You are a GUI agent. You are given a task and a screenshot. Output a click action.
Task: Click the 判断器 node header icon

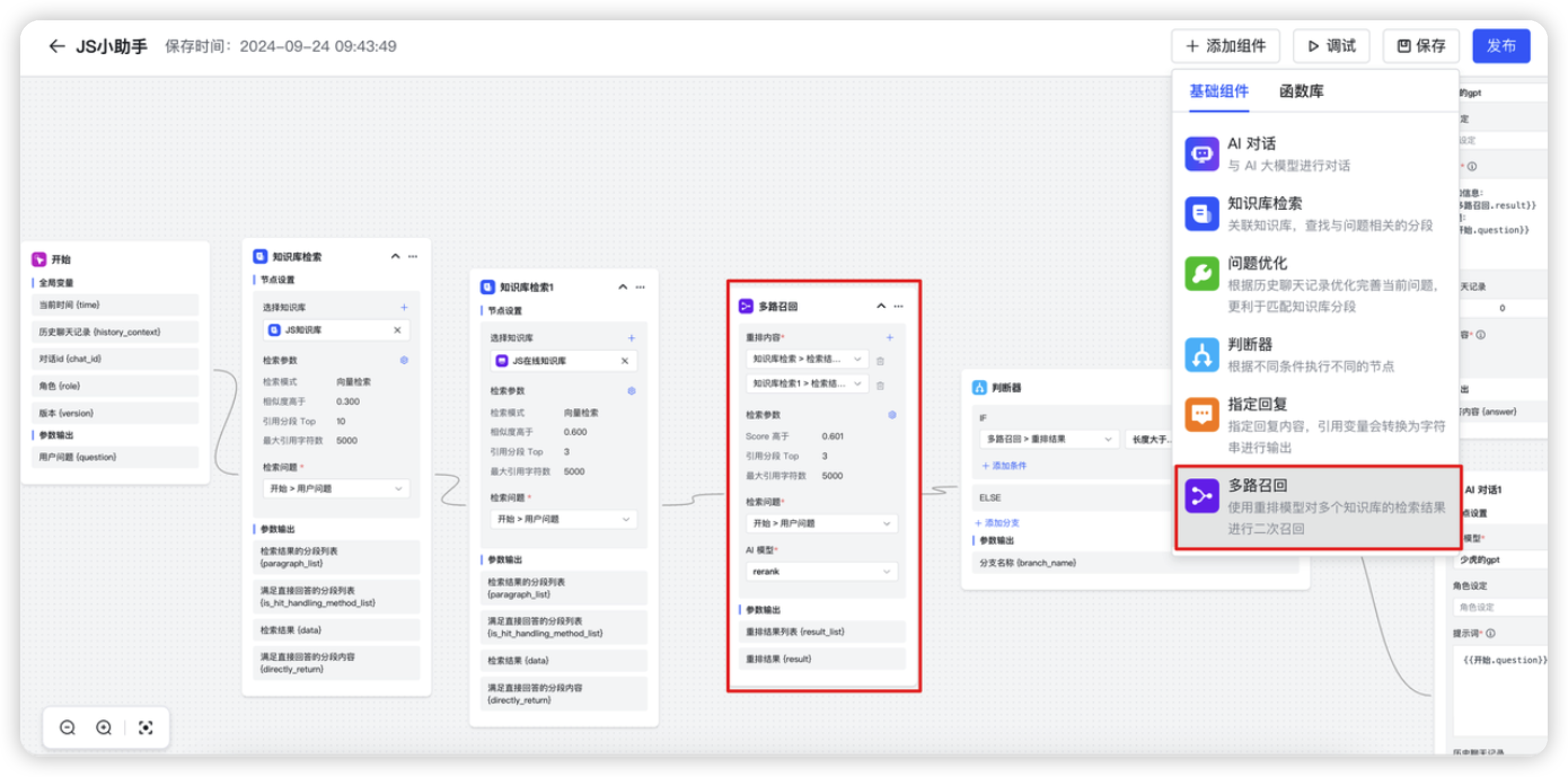click(x=979, y=387)
